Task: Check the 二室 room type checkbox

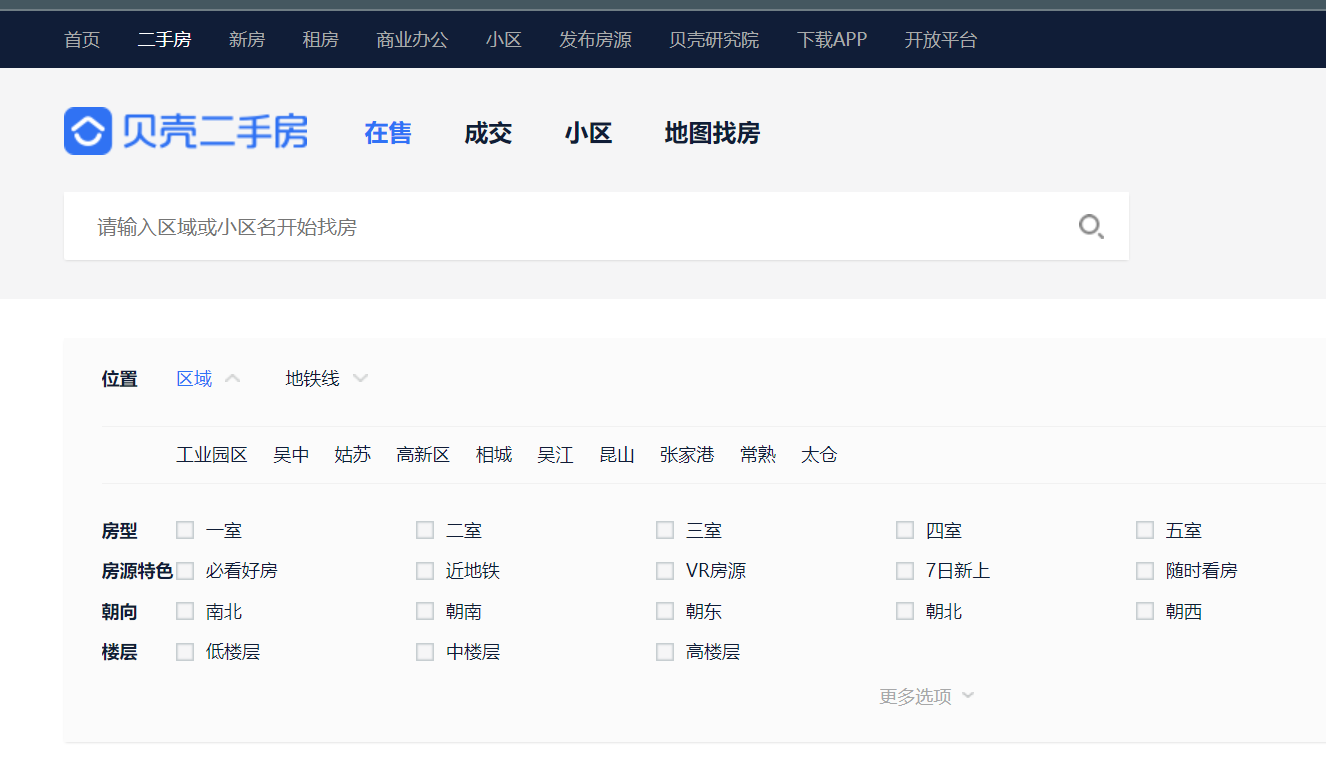Action: (x=425, y=530)
